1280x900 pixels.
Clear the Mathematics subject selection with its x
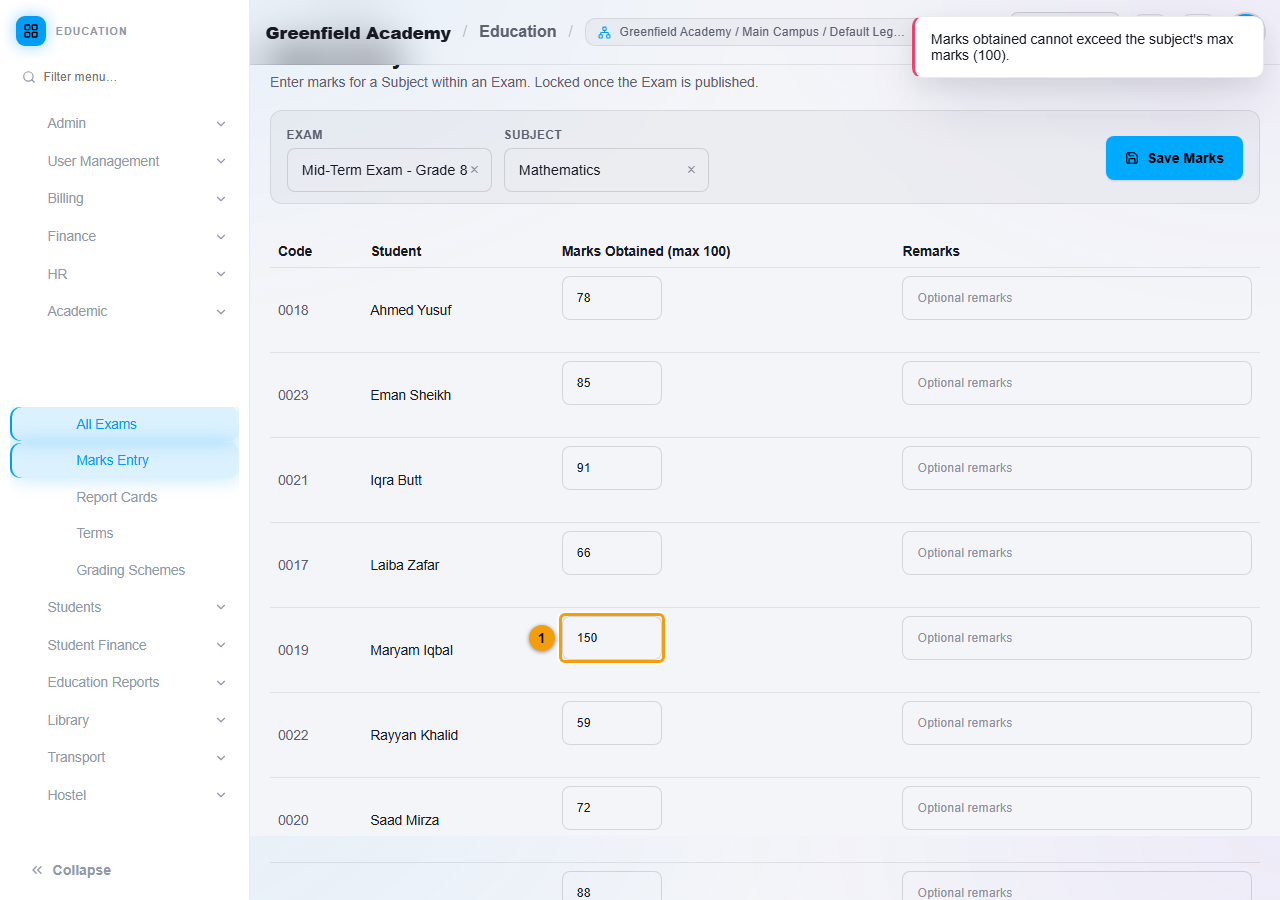pos(691,170)
